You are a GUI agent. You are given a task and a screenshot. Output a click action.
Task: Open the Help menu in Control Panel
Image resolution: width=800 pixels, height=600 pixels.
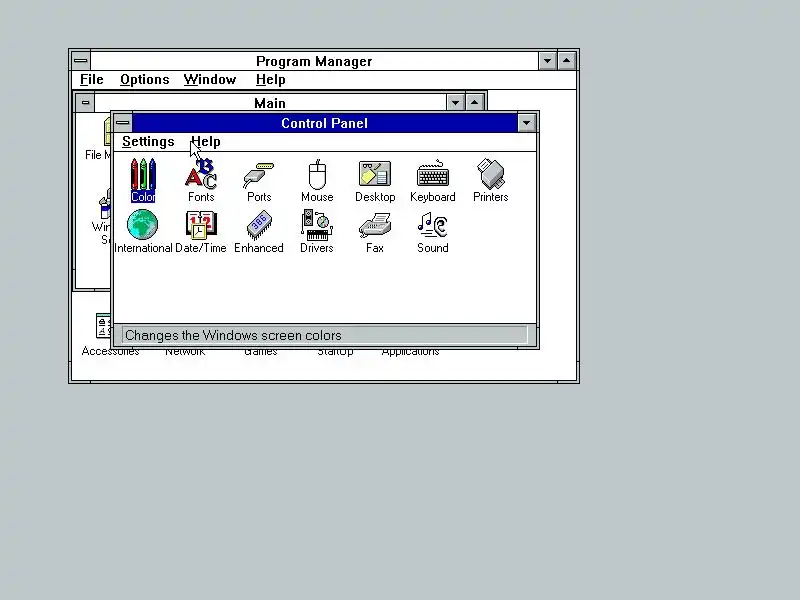point(206,142)
